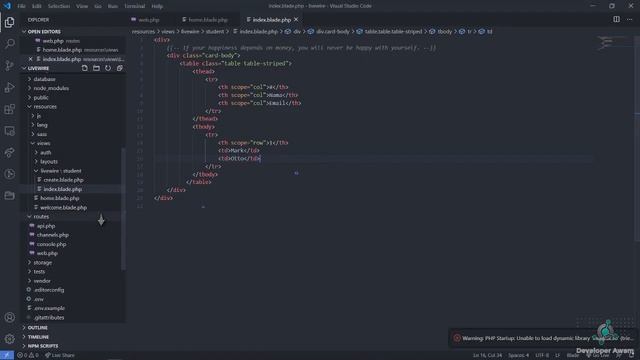Click the notification bell in status bar
Image resolution: width=640 pixels, height=360 pixels.
point(631,356)
